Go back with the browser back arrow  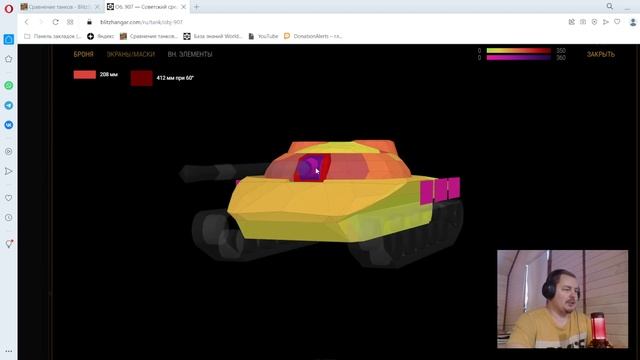[x=27, y=22]
